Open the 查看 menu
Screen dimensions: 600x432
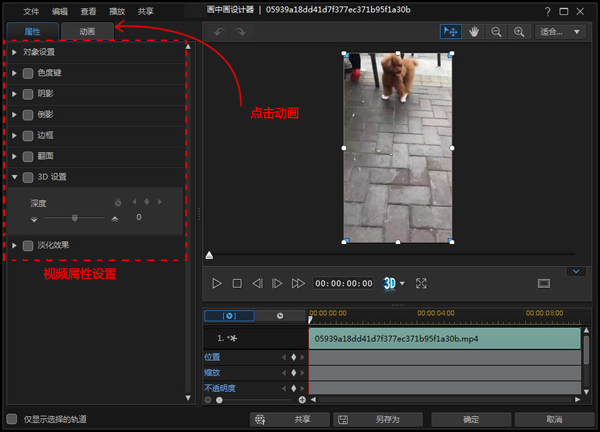[x=88, y=11]
